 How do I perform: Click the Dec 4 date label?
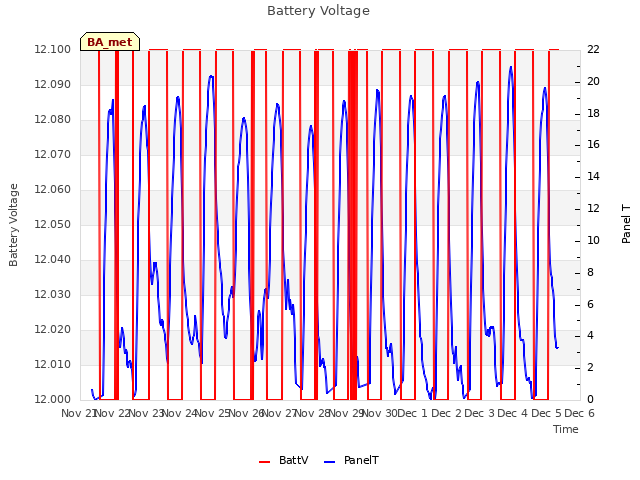pyautogui.click(x=513, y=413)
